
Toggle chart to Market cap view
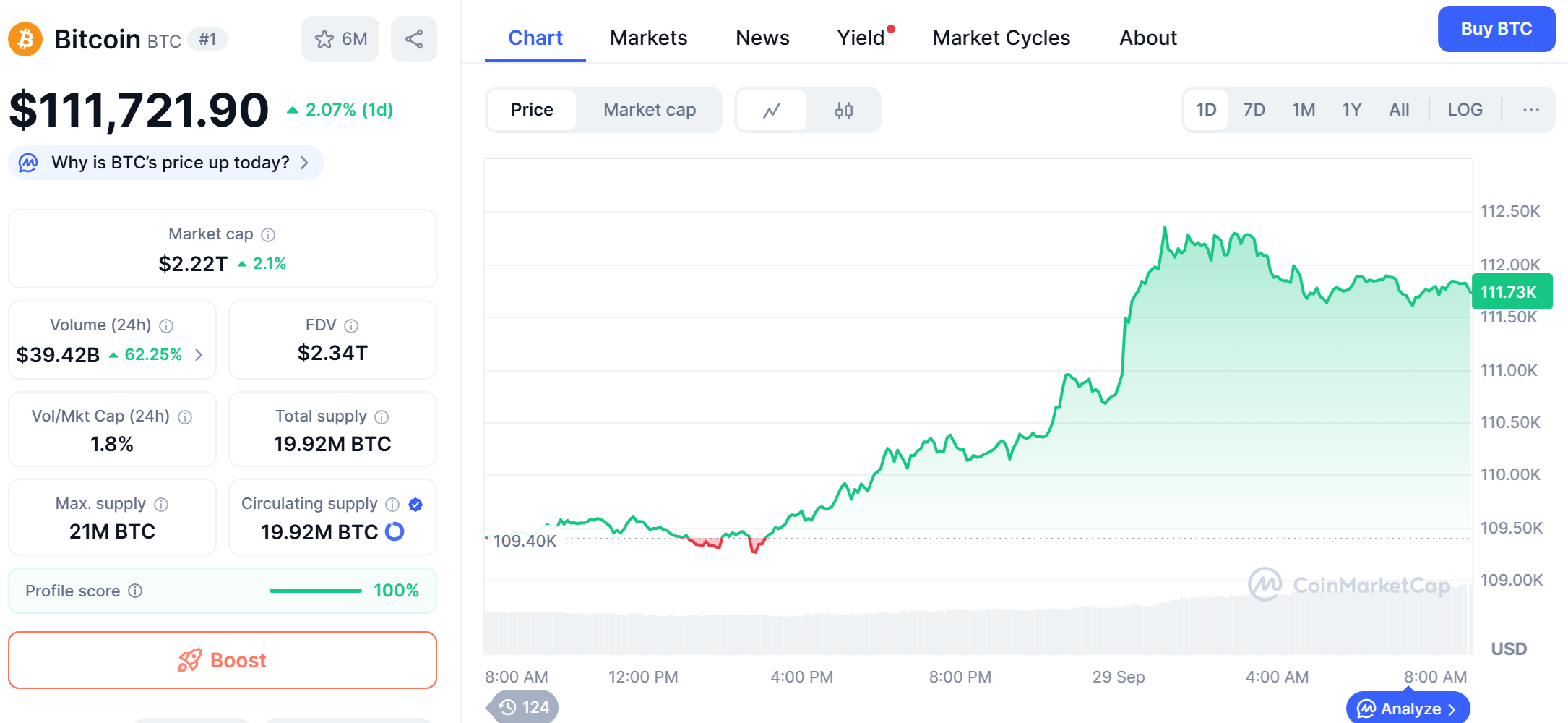click(649, 110)
